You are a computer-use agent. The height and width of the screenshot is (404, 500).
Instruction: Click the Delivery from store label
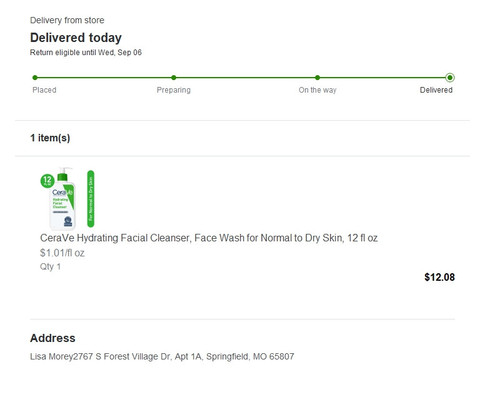(x=67, y=20)
